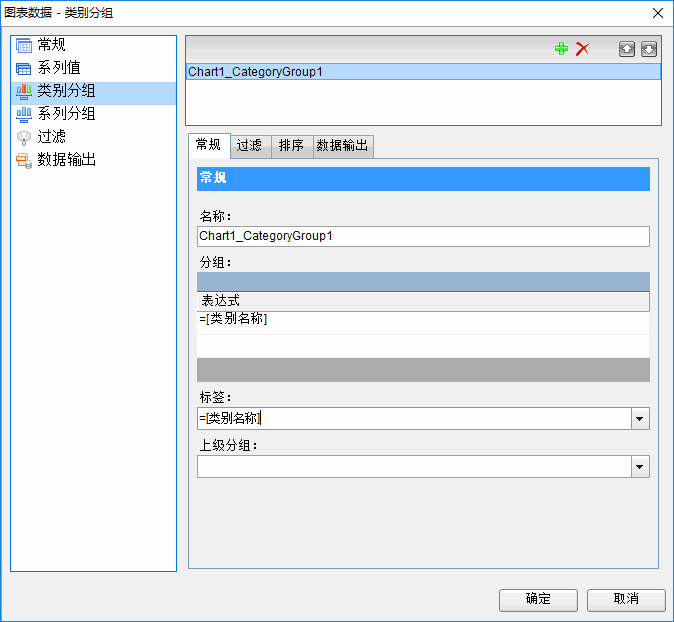Screen dimensions: 674x622
Task: Switch to the 过滤 tab
Action: click(x=250, y=146)
